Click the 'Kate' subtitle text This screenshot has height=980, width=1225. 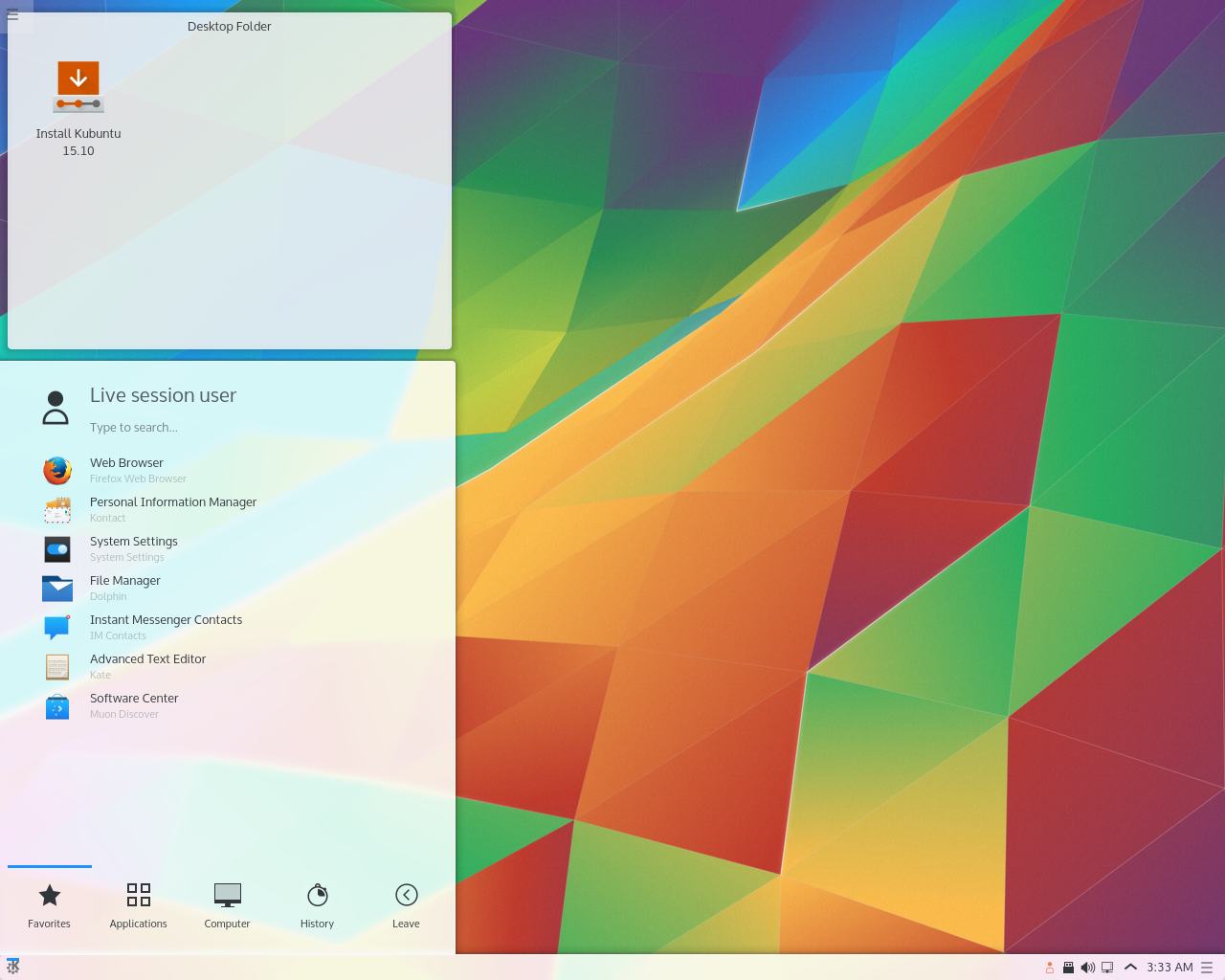[100, 675]
